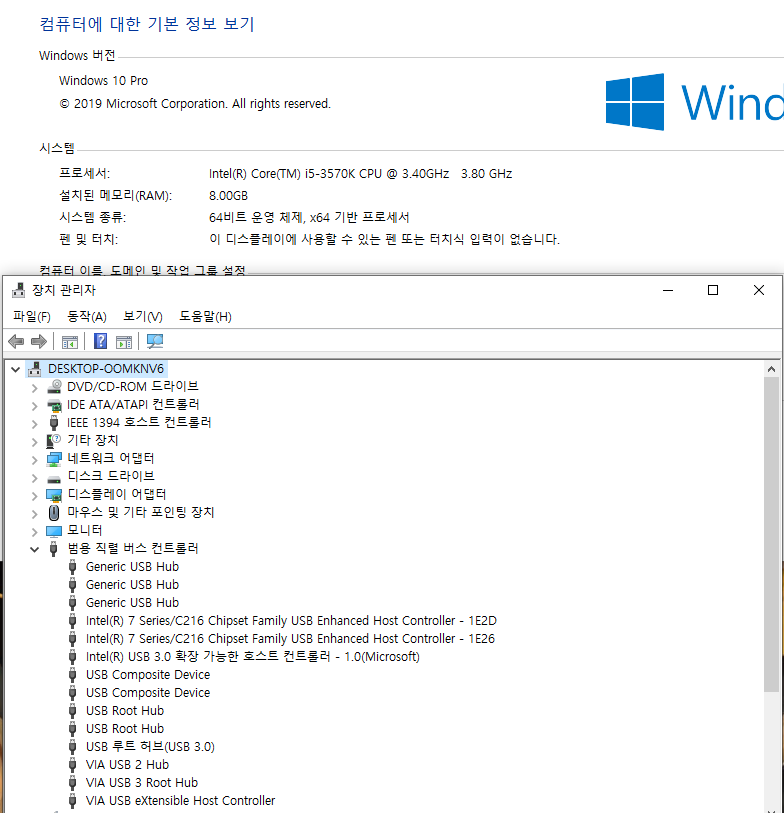Click the USB icon beside VIA USB 2 Hub

click(73, 765)
